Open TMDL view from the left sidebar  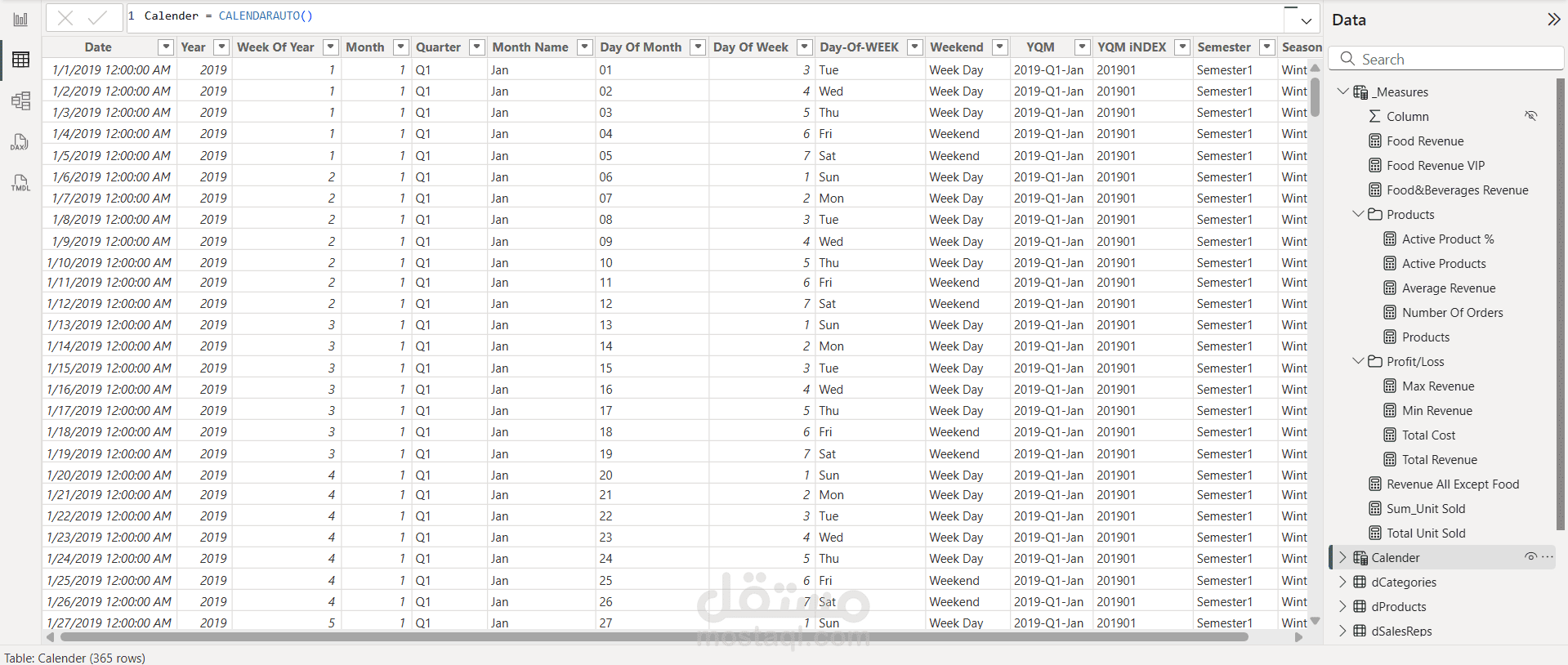click(x=20, y=183)
